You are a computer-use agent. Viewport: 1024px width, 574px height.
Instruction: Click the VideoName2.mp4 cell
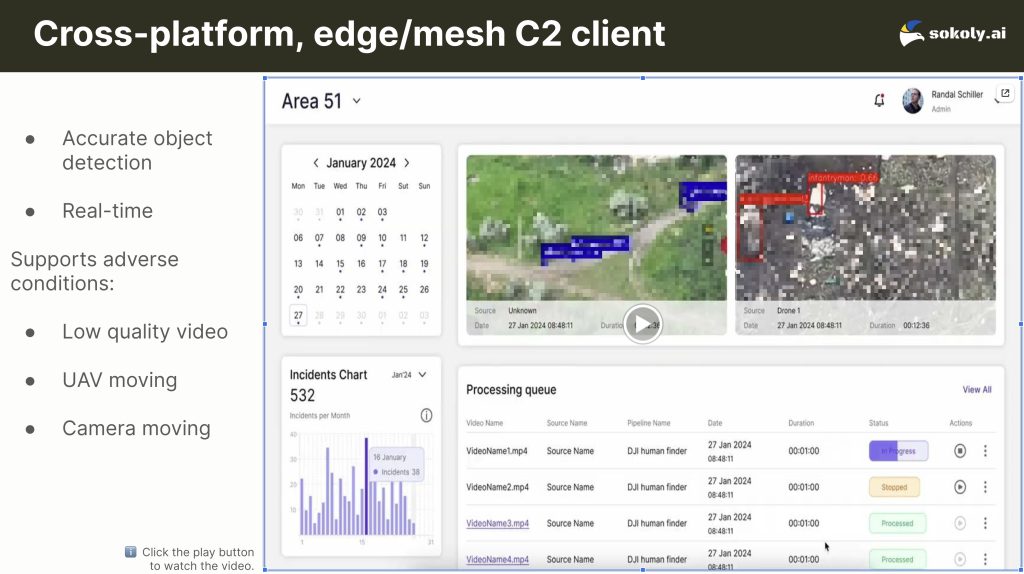498,487
